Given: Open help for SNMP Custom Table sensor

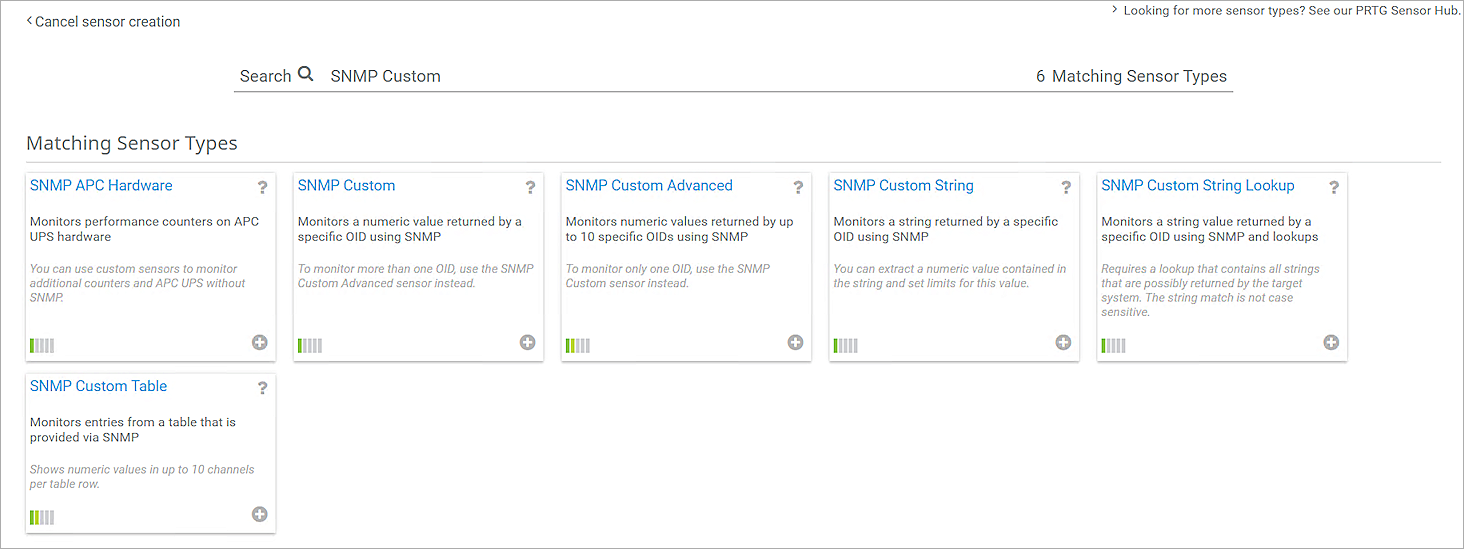Looking at the screenshot, I should coord(262,388).
